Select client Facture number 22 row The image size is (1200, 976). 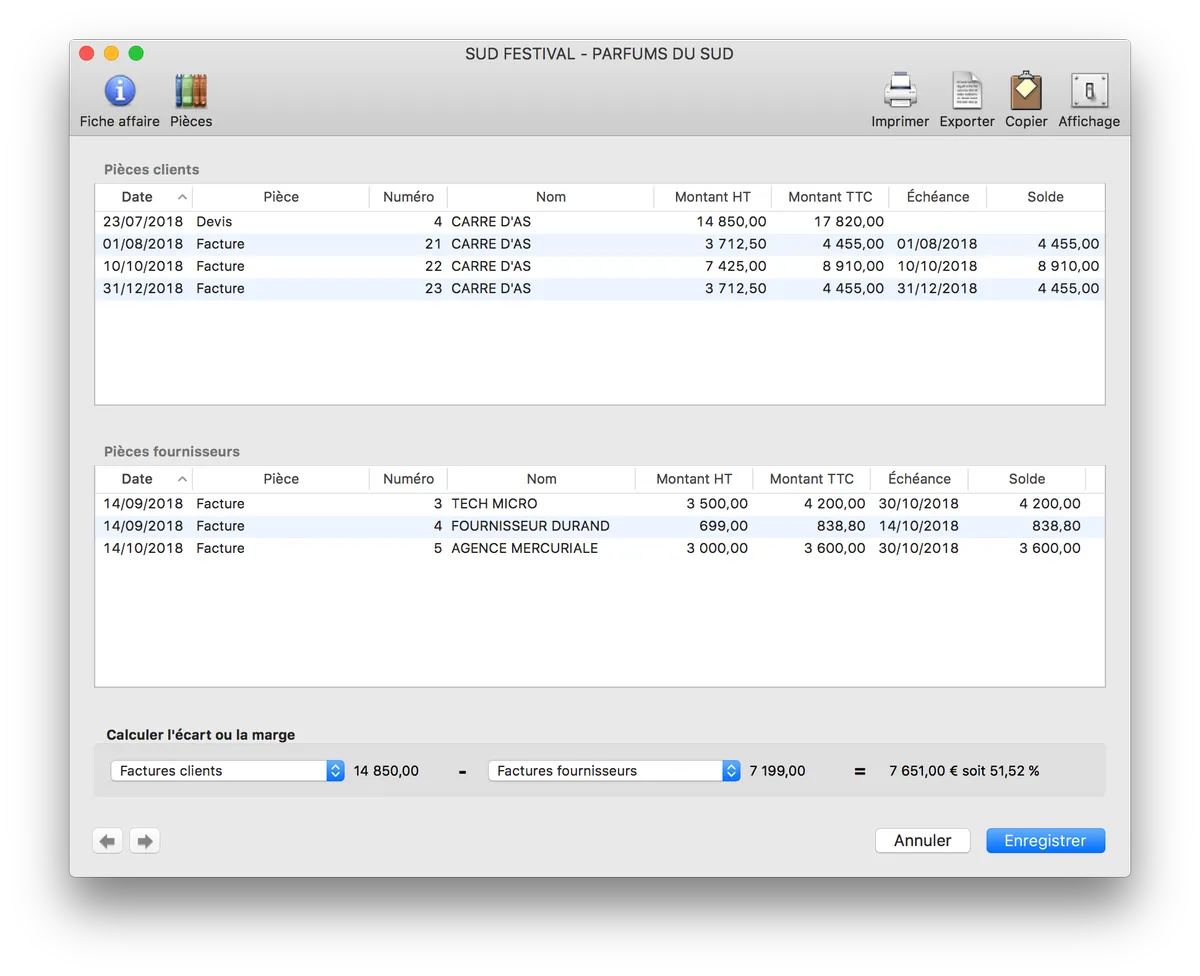(x=600, y=266)
